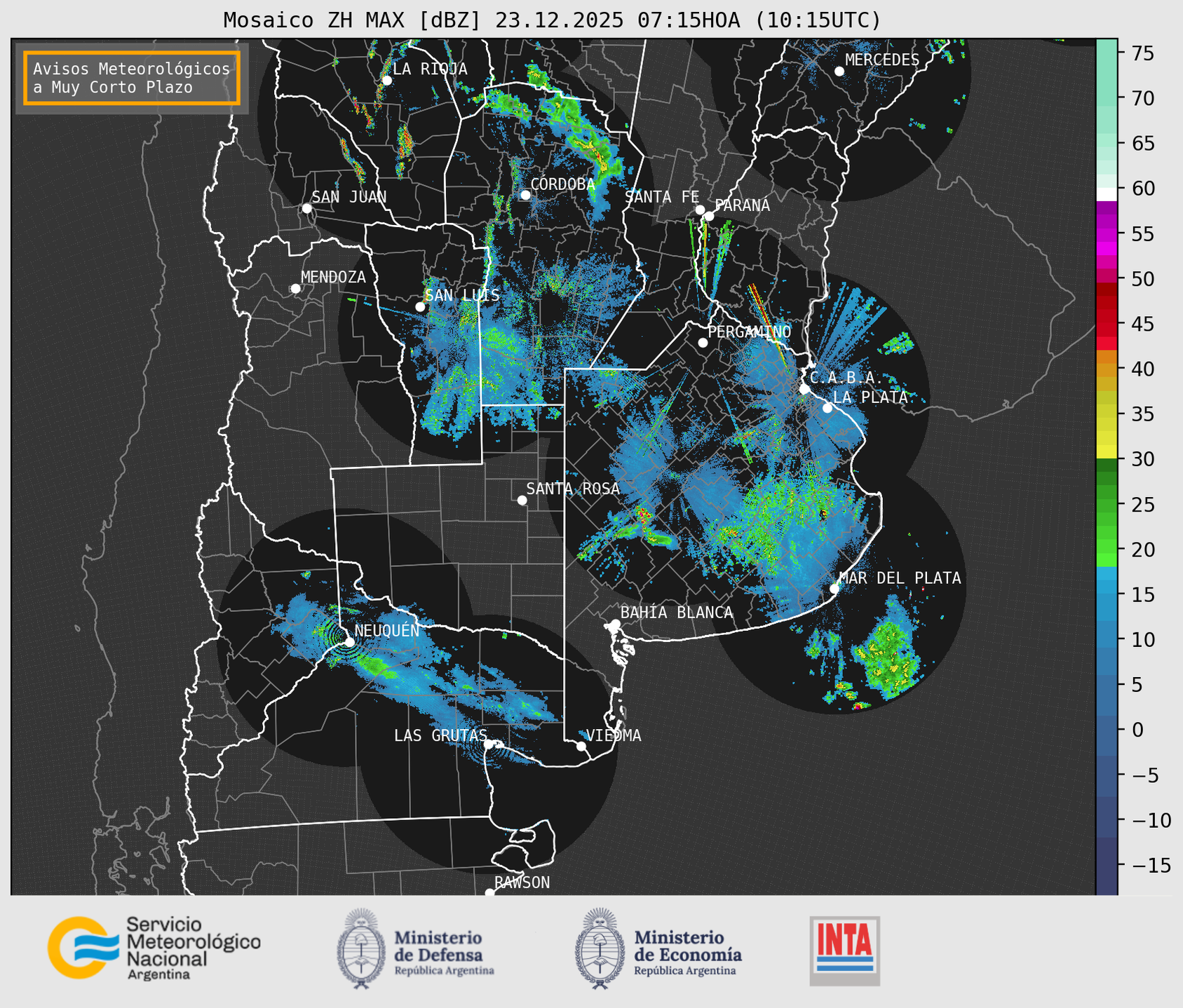
Task: Select the 65 tick label on color scale
Action: 1142,144
